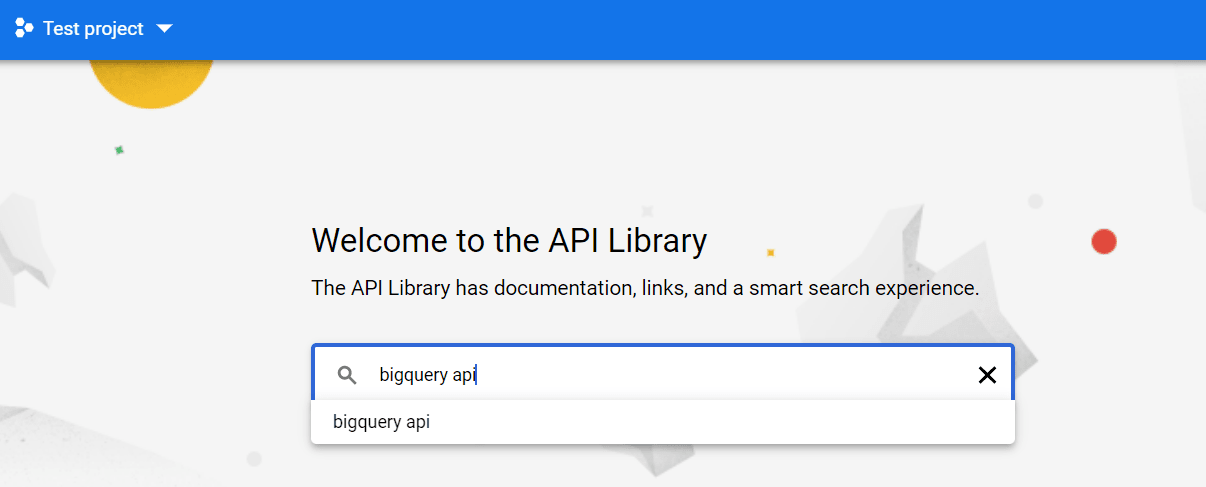This screenshot has width=1206, height=487.
Task: Clear search text with the X icon
Action: pyautogui.click(x=987, y=375)
